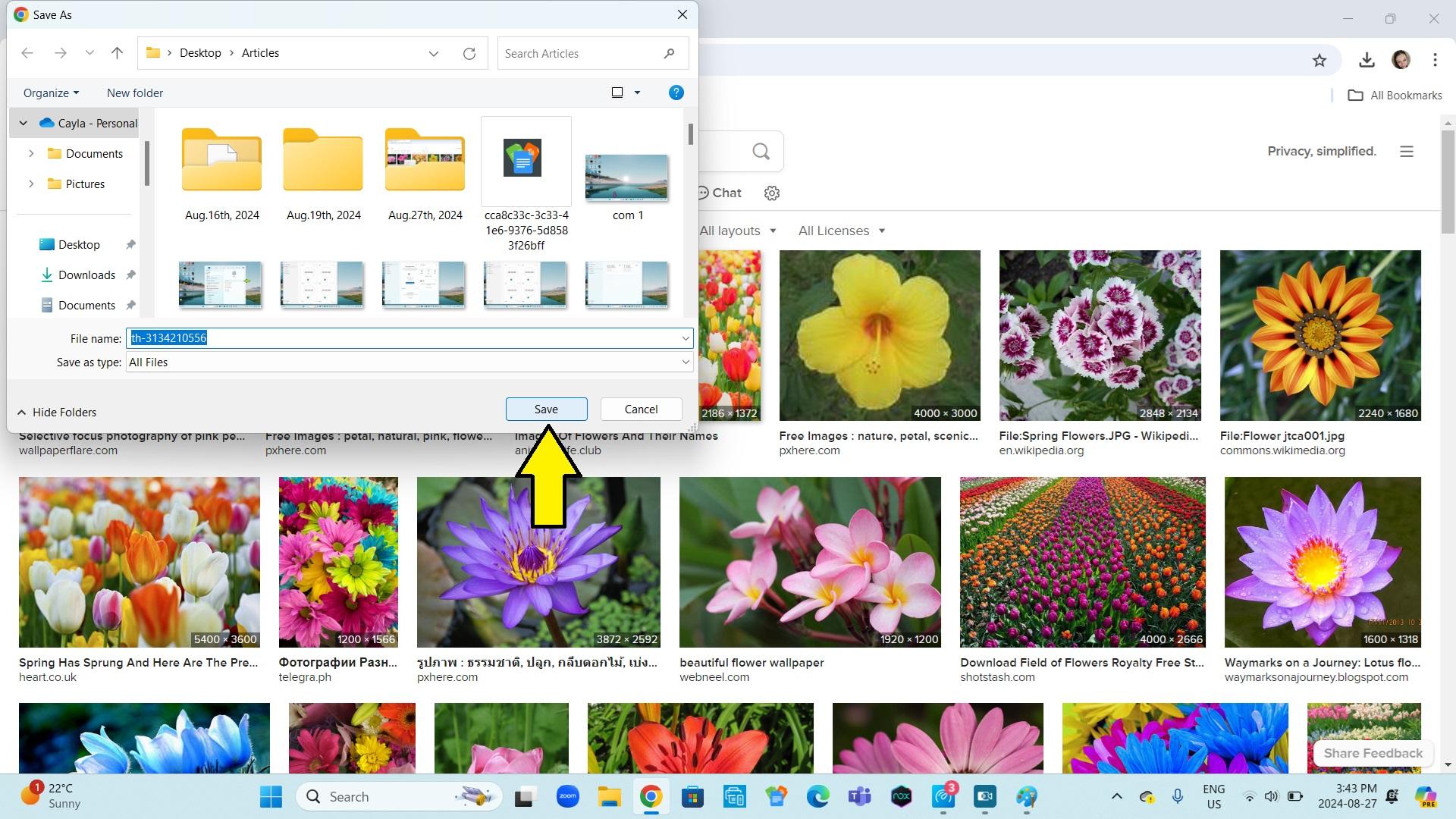Image resolution: width=1456 pixels, height=819 pixels.
Task: Select Downloads in quick access pane
Action: 86,275
